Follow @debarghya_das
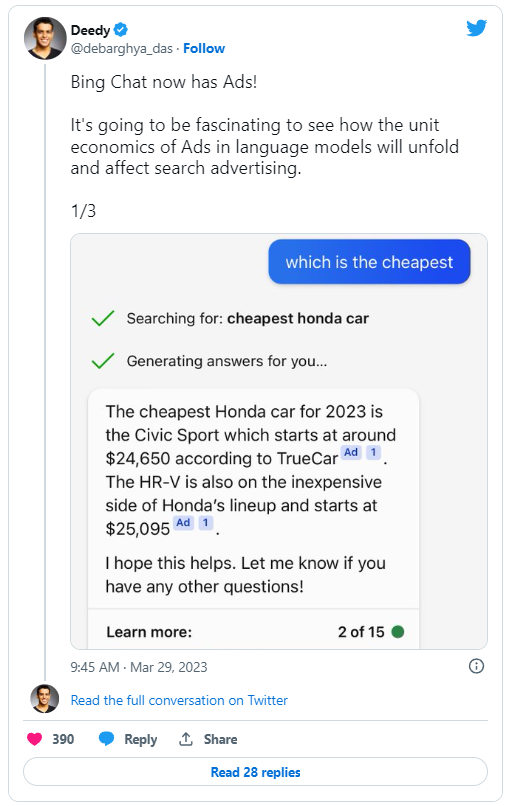Viewport: 510px width, 806px height. click(204, 48)
